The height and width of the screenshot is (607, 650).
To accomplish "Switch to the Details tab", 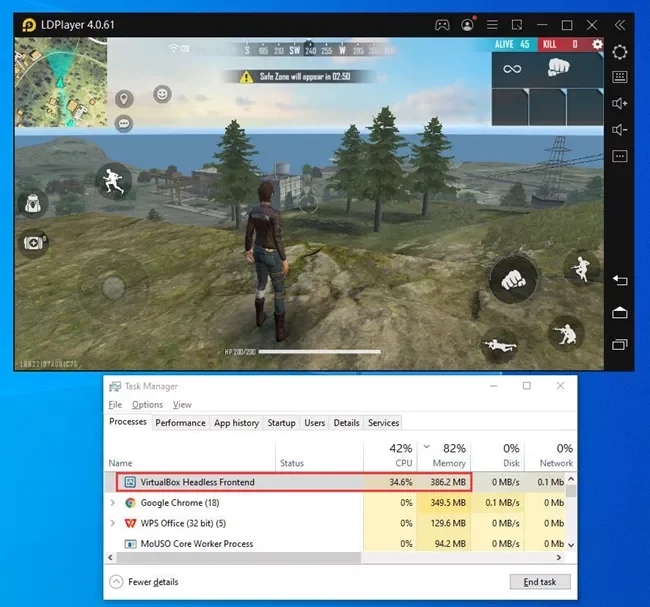I will click(x=346, y=423).
